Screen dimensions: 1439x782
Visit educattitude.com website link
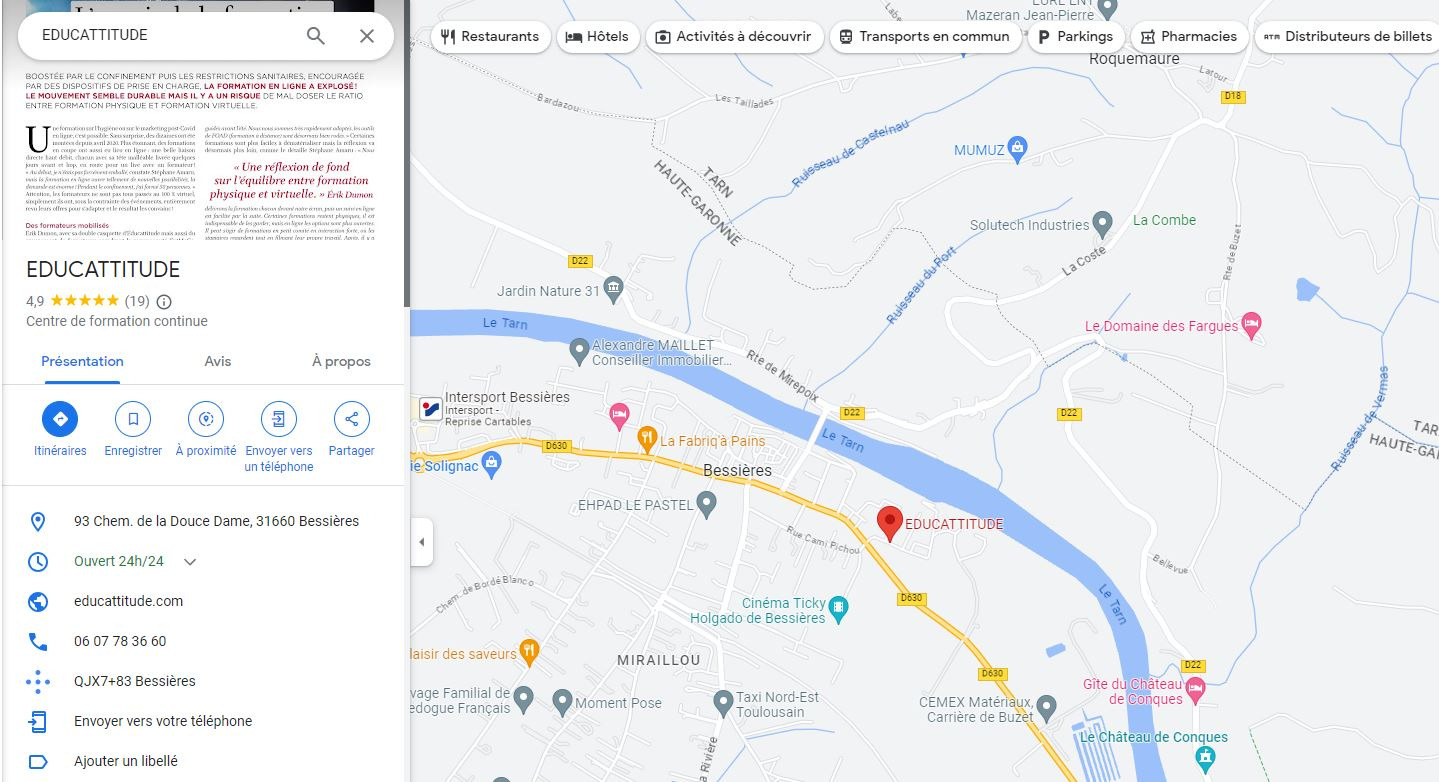(x=128, y=601)
